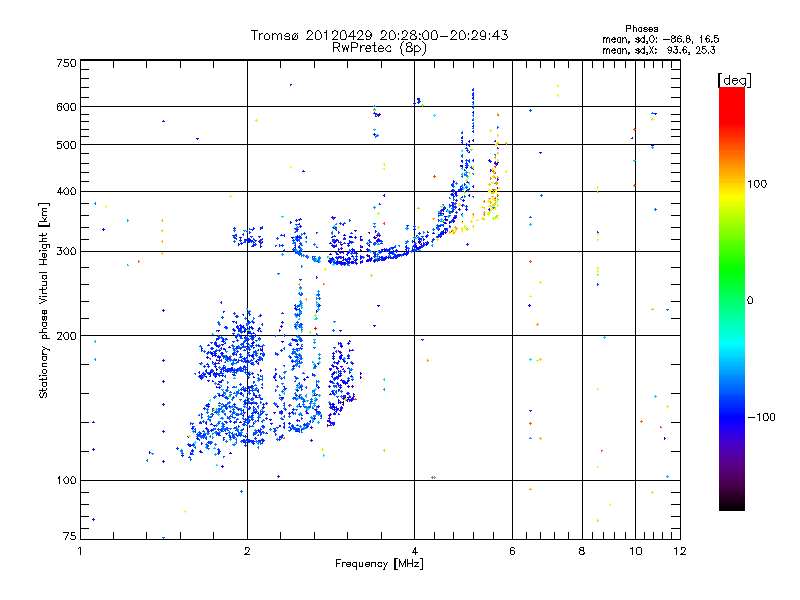Click the colorbar tick label '-100'
Viewport: 800px width, 600px height.
762,417
